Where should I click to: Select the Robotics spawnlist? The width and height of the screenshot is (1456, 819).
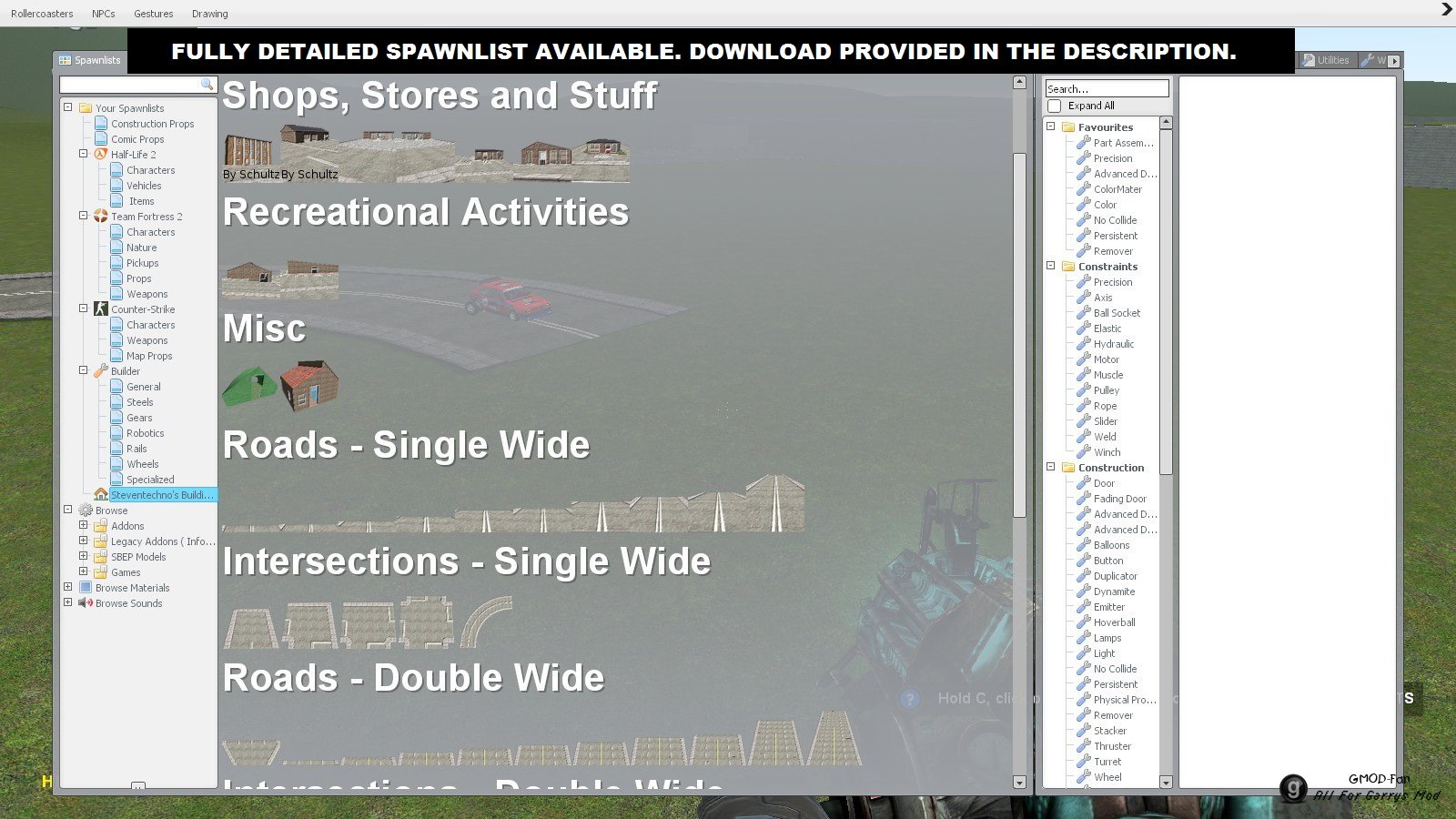pyautogui.click(x=146, y=433)
